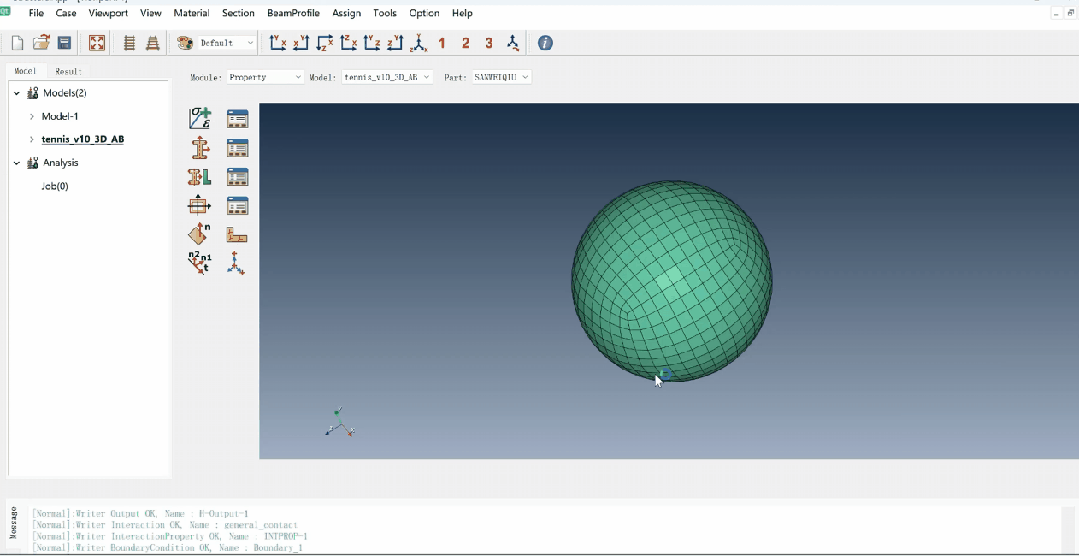Open the Material menu
The height and width of the screenshot is (556, 1079).
[191, 13]
